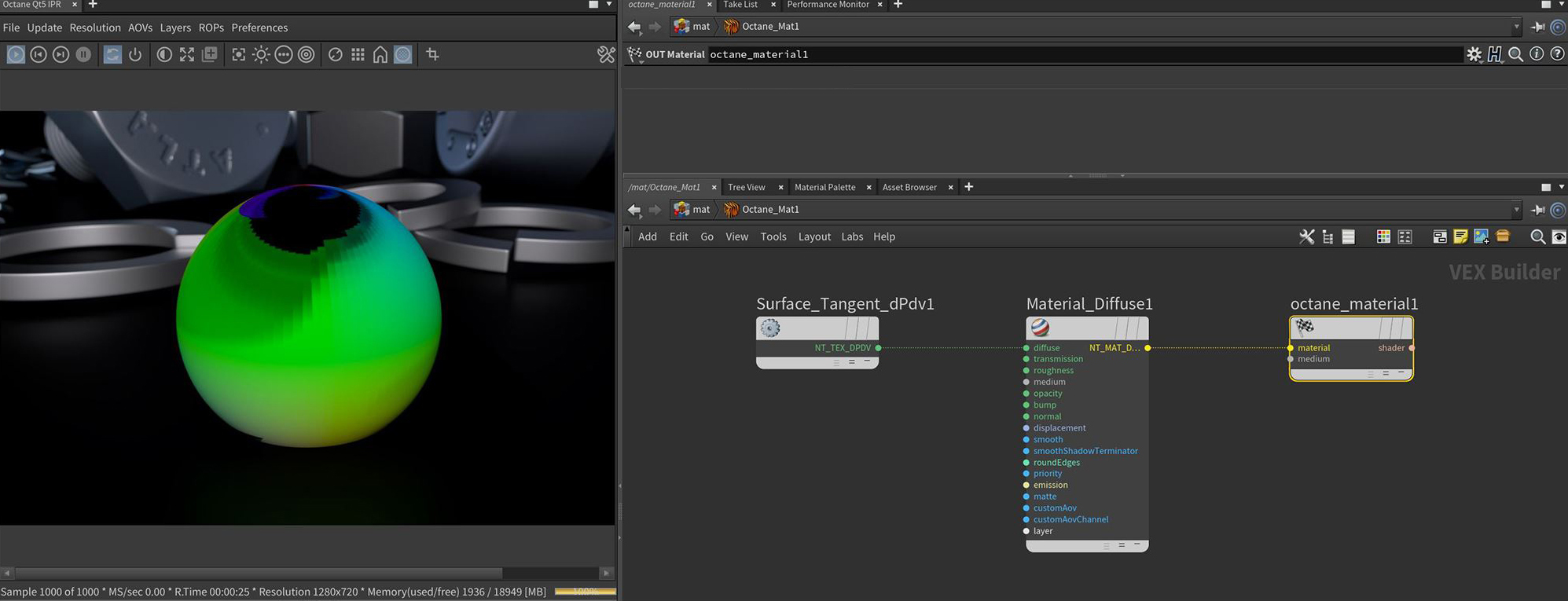Toggle the pin on the parameter pane
Screen dimensions: 1568x601
[x=1538, y=27]
